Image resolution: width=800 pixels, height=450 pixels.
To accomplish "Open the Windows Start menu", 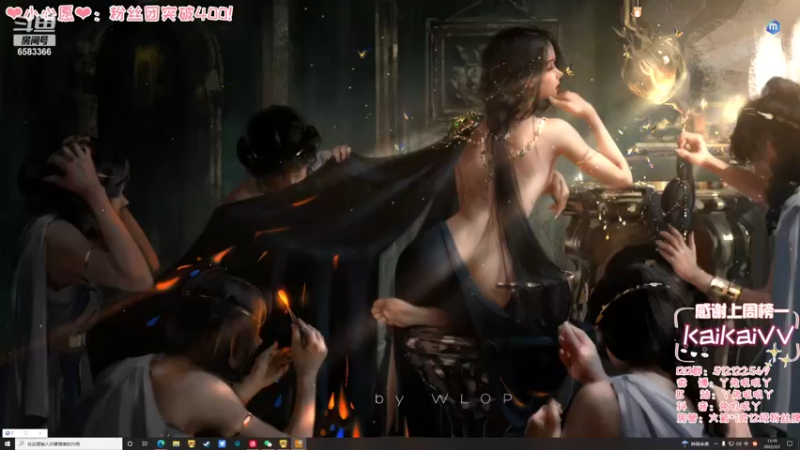I will 7,444.
